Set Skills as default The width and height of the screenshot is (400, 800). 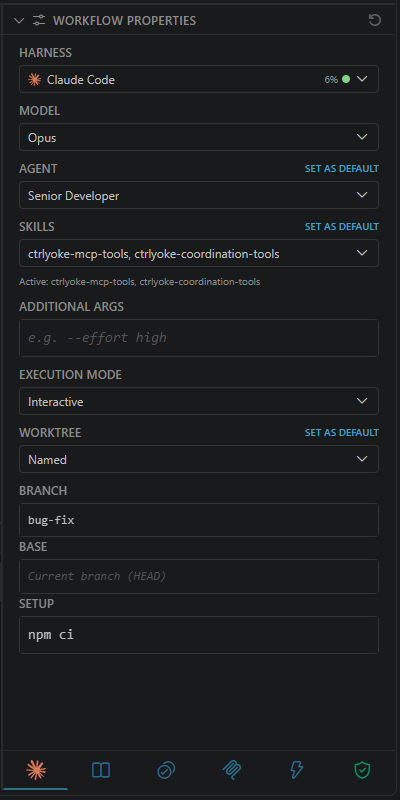click(x=342, y=227)
